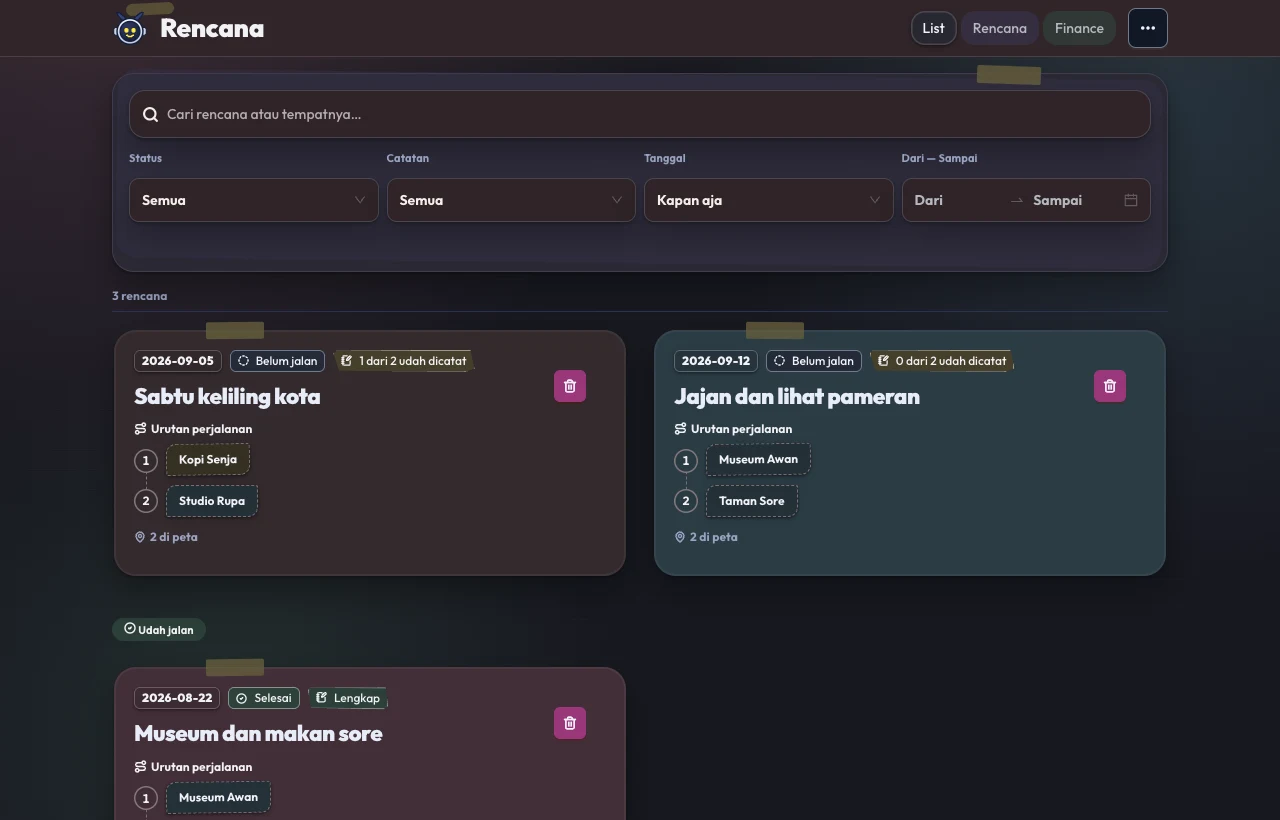Click the 2026-09-05 date badge
1280x820 pixels.
click(178, 361)
